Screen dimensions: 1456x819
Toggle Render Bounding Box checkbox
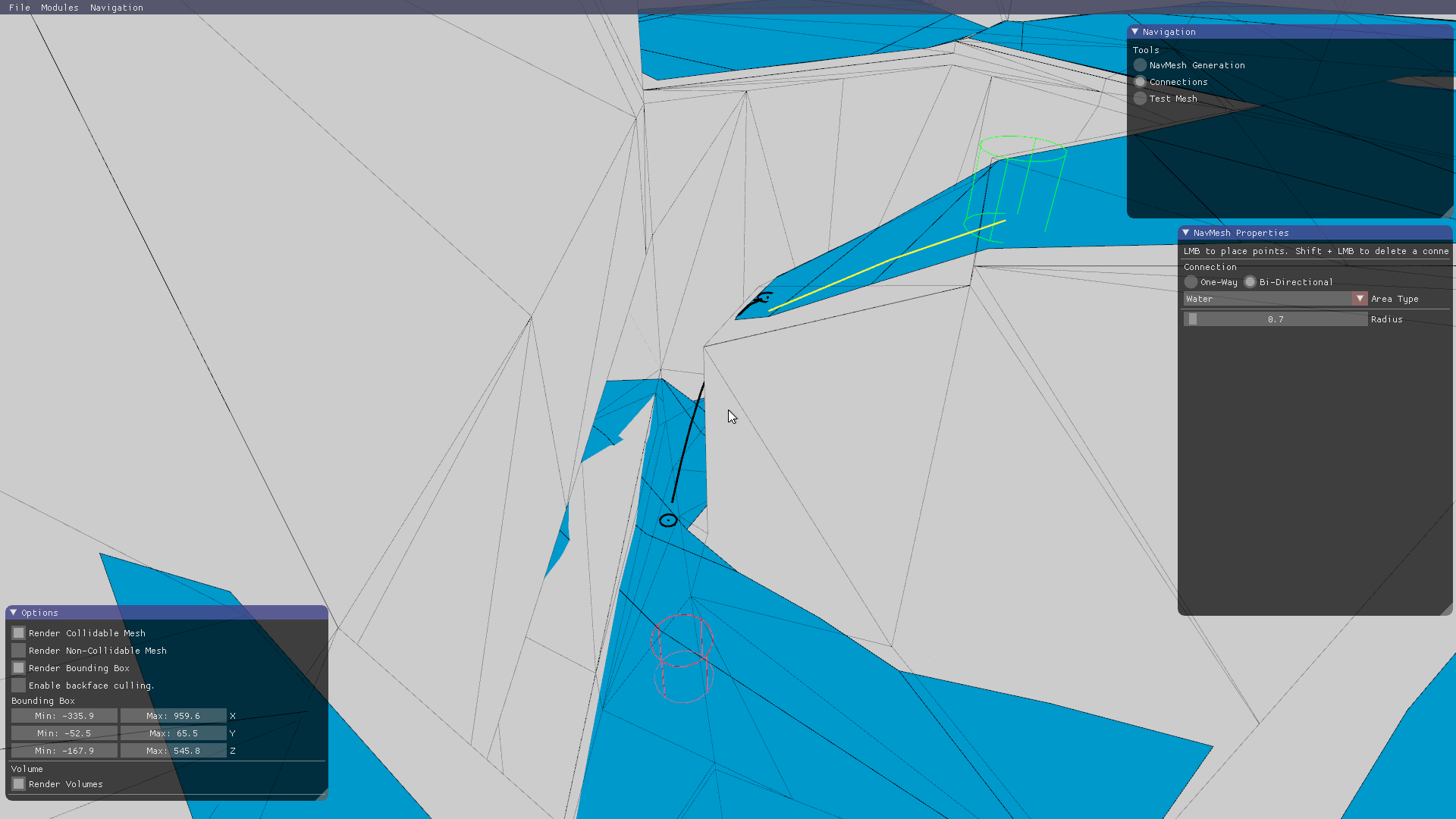coord(19,668)
